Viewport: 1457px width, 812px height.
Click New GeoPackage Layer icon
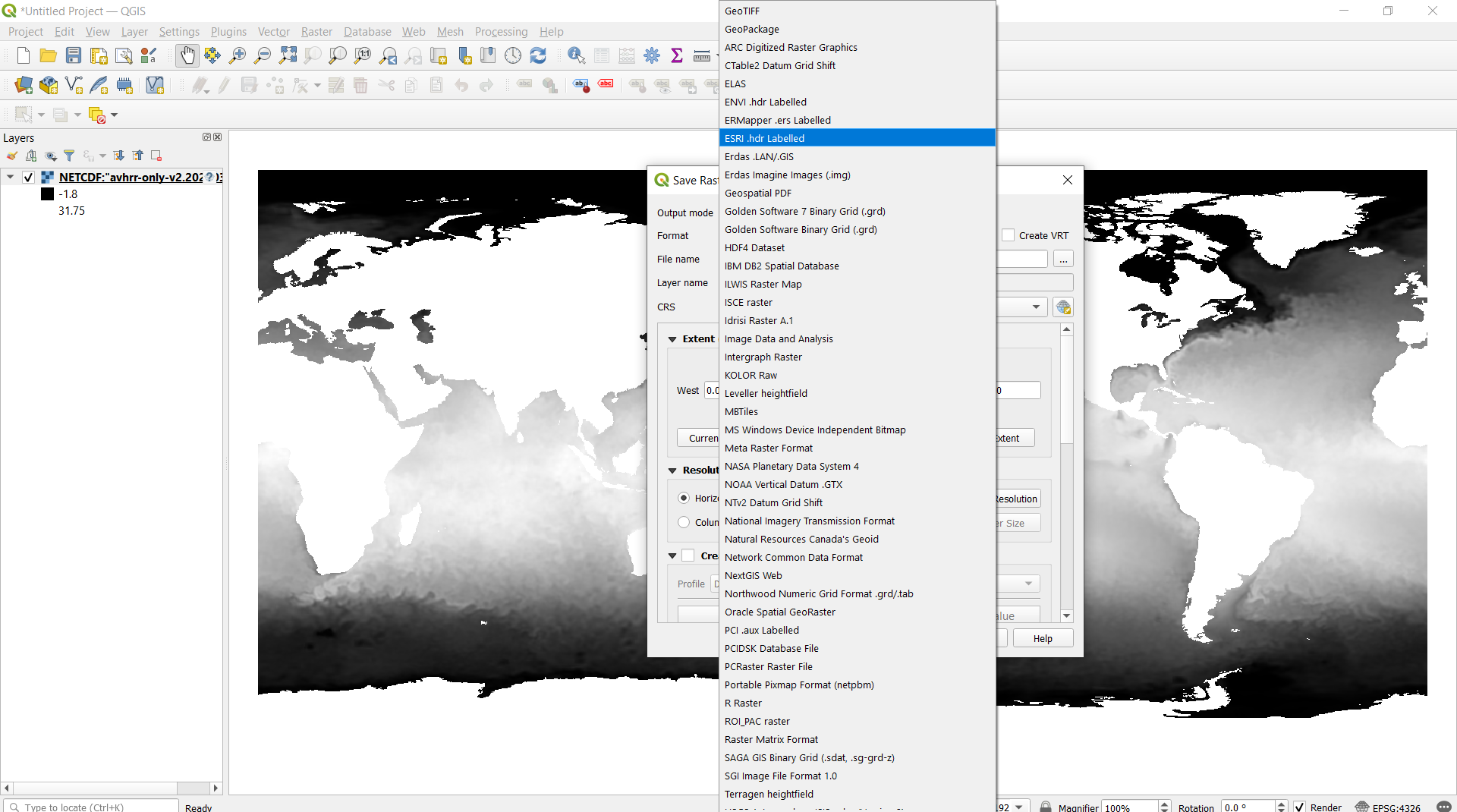click(49, 85)
